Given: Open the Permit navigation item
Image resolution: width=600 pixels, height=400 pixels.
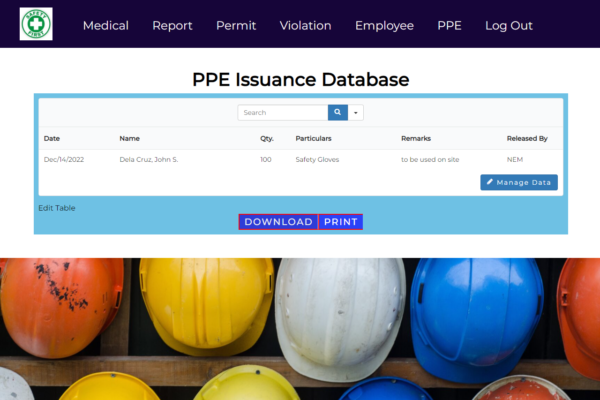Looking at the screenshot, I should [x=236, y=26].
